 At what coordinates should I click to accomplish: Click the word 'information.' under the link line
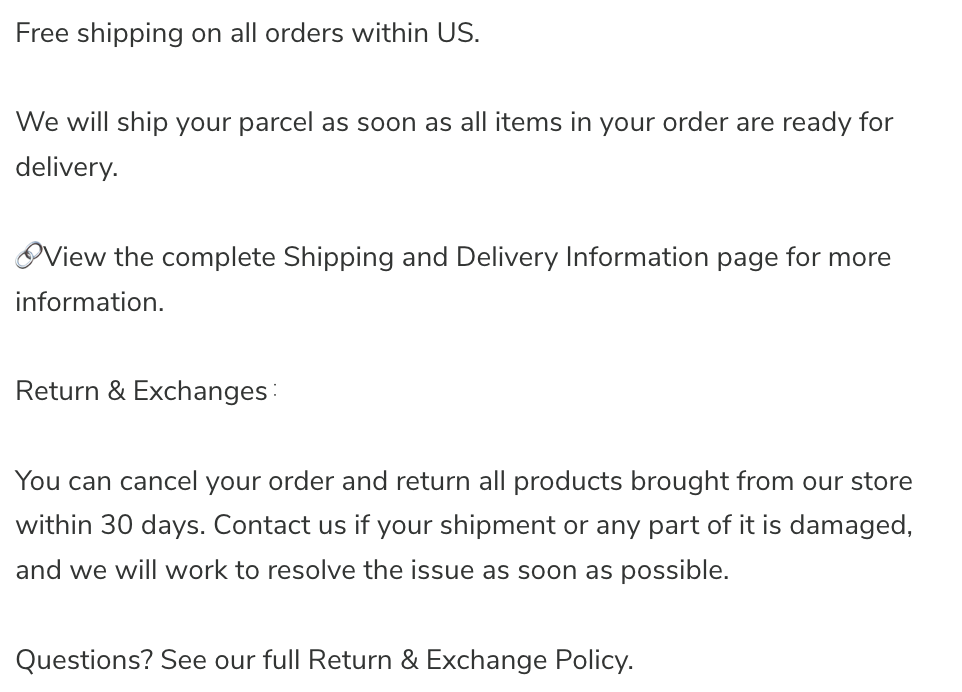click(90, 302)
